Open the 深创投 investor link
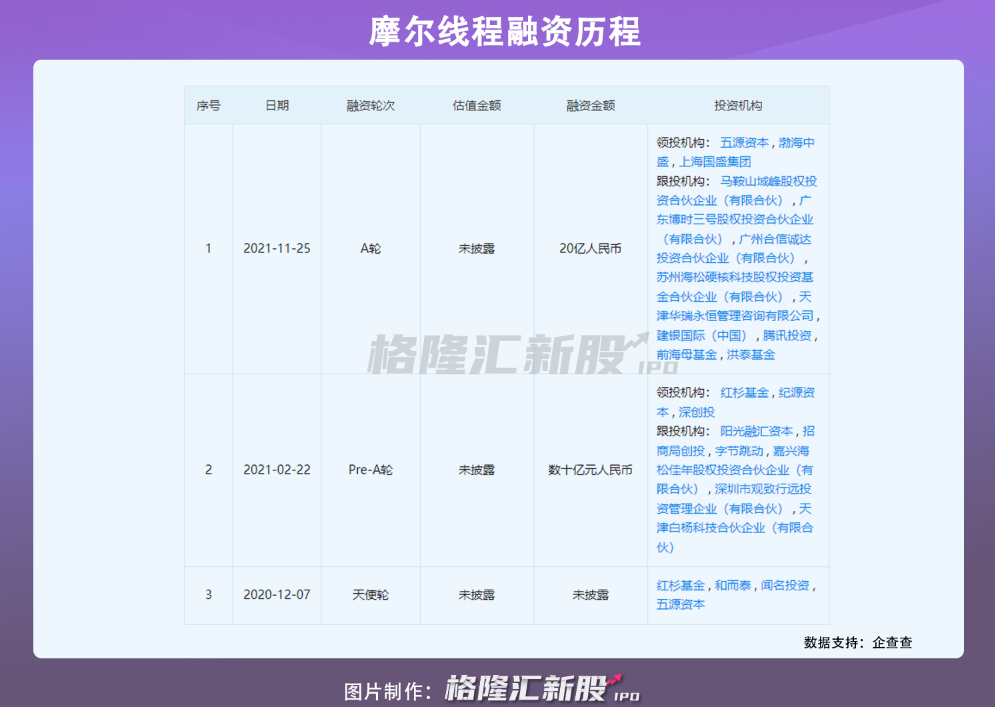995x707 pixels. pyautogui.click(x=697, y=412)
